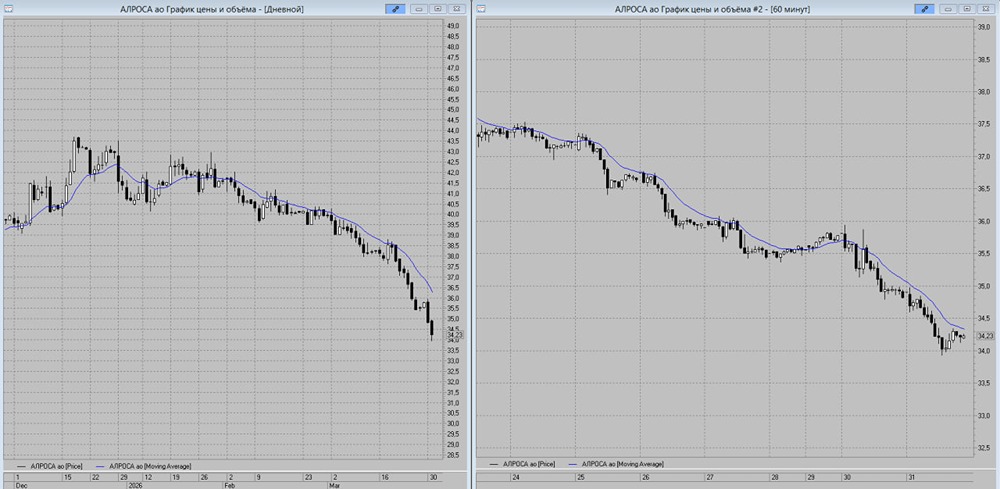Click the 28,5 price axis label in daily chart
1000x489 pixels.
(x=453, y=455)
